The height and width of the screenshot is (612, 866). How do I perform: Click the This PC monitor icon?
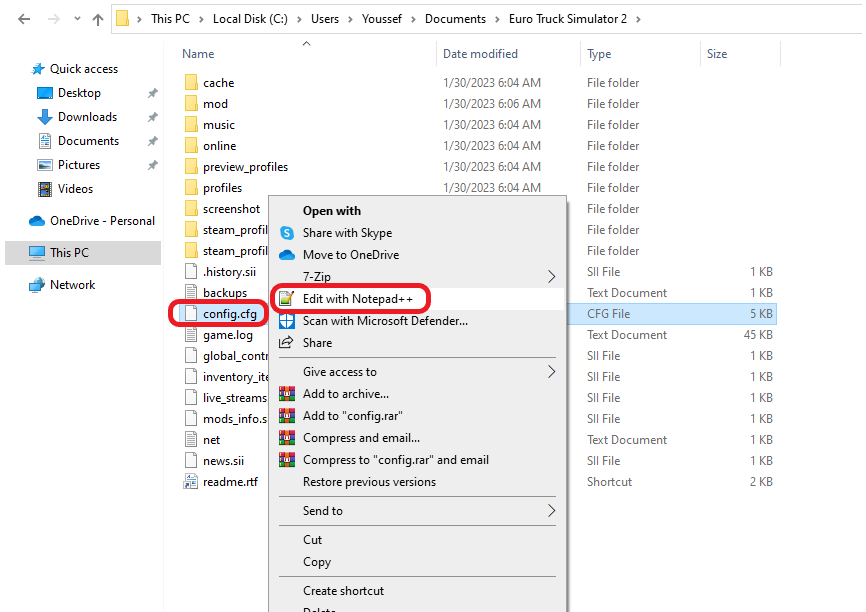(37, 253)
